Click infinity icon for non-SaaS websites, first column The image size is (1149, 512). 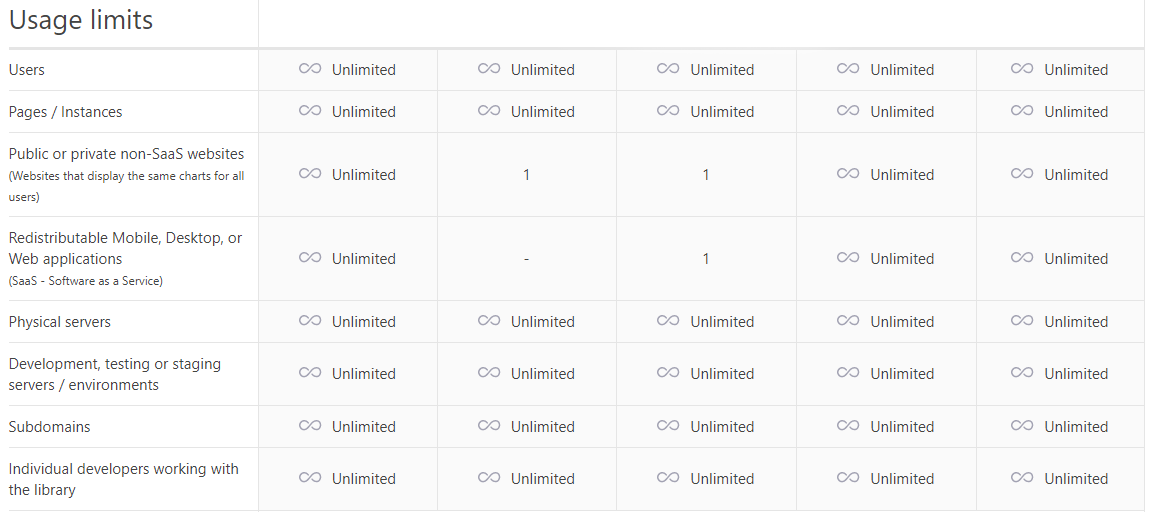310,174
